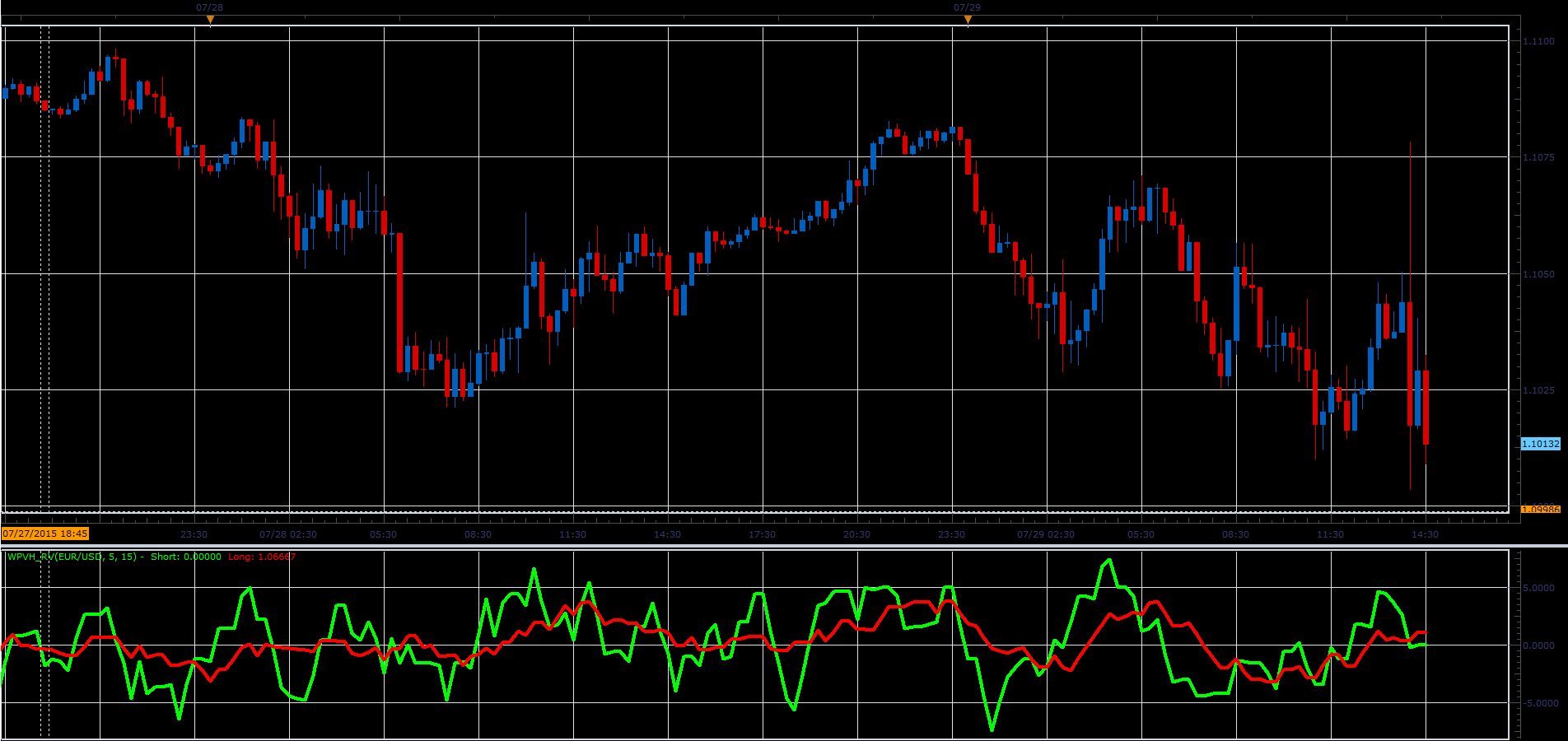
Task: Click the current price label 1.10132
Action: (x=1540, y=444)
